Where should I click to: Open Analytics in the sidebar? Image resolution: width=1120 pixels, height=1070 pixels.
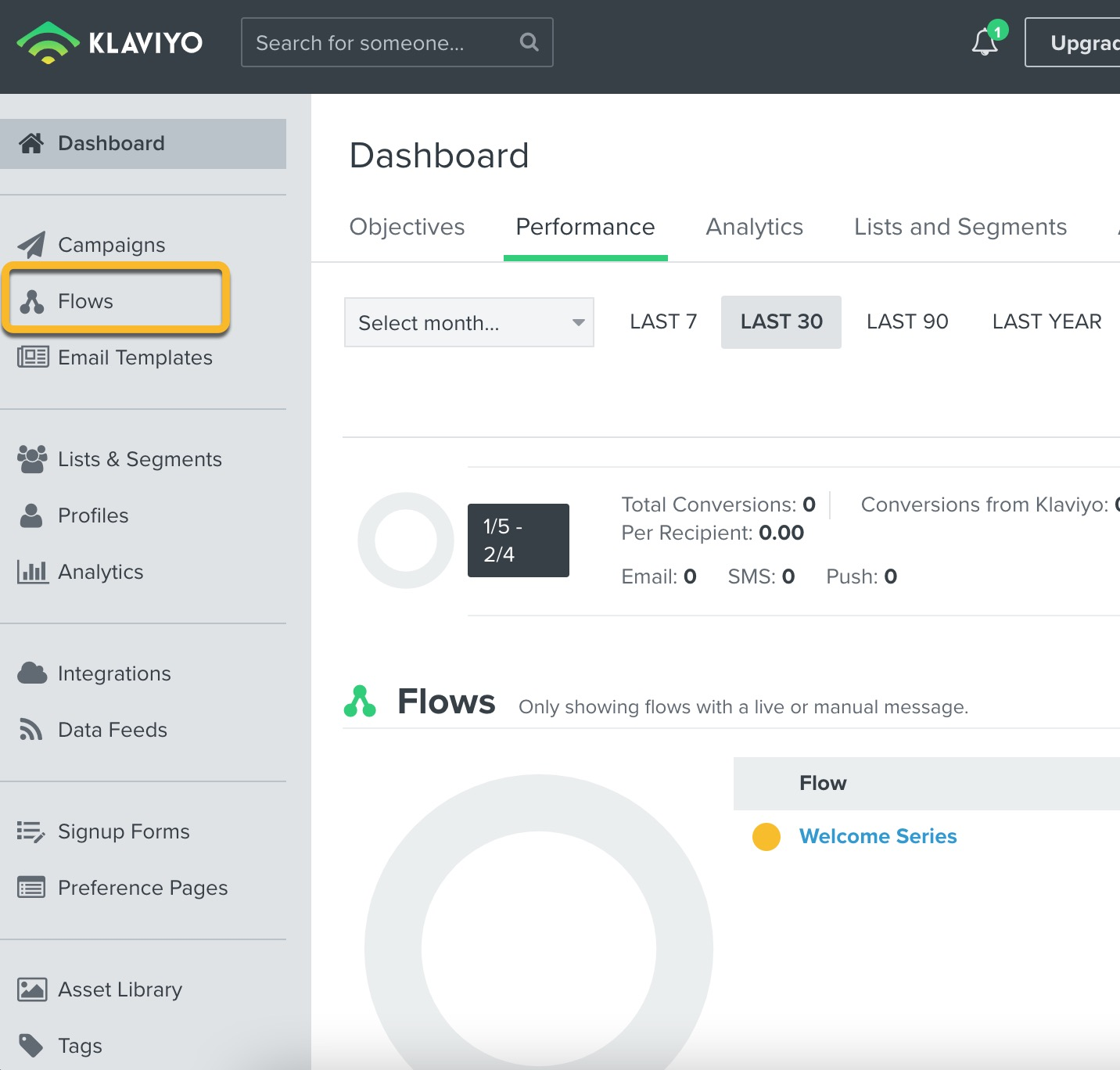tap(101, 572)
